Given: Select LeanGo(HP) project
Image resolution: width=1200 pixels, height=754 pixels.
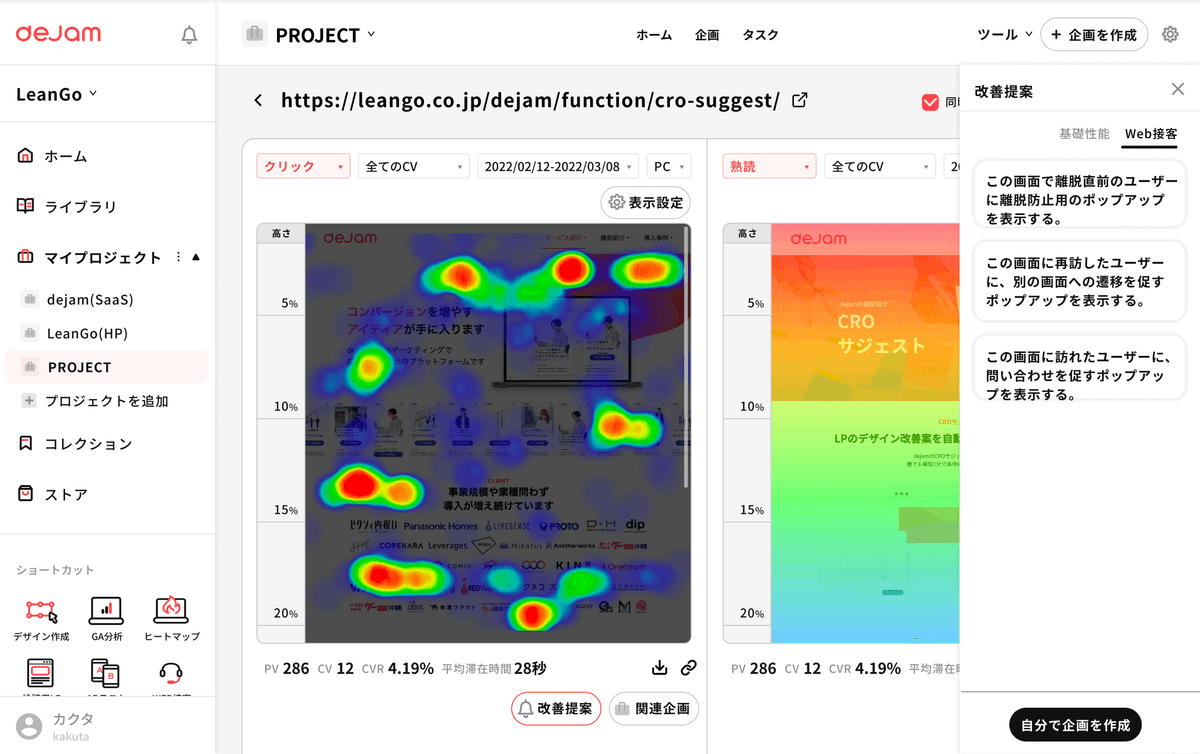Looking at the screenshot, I should click(x=87, y=333).
